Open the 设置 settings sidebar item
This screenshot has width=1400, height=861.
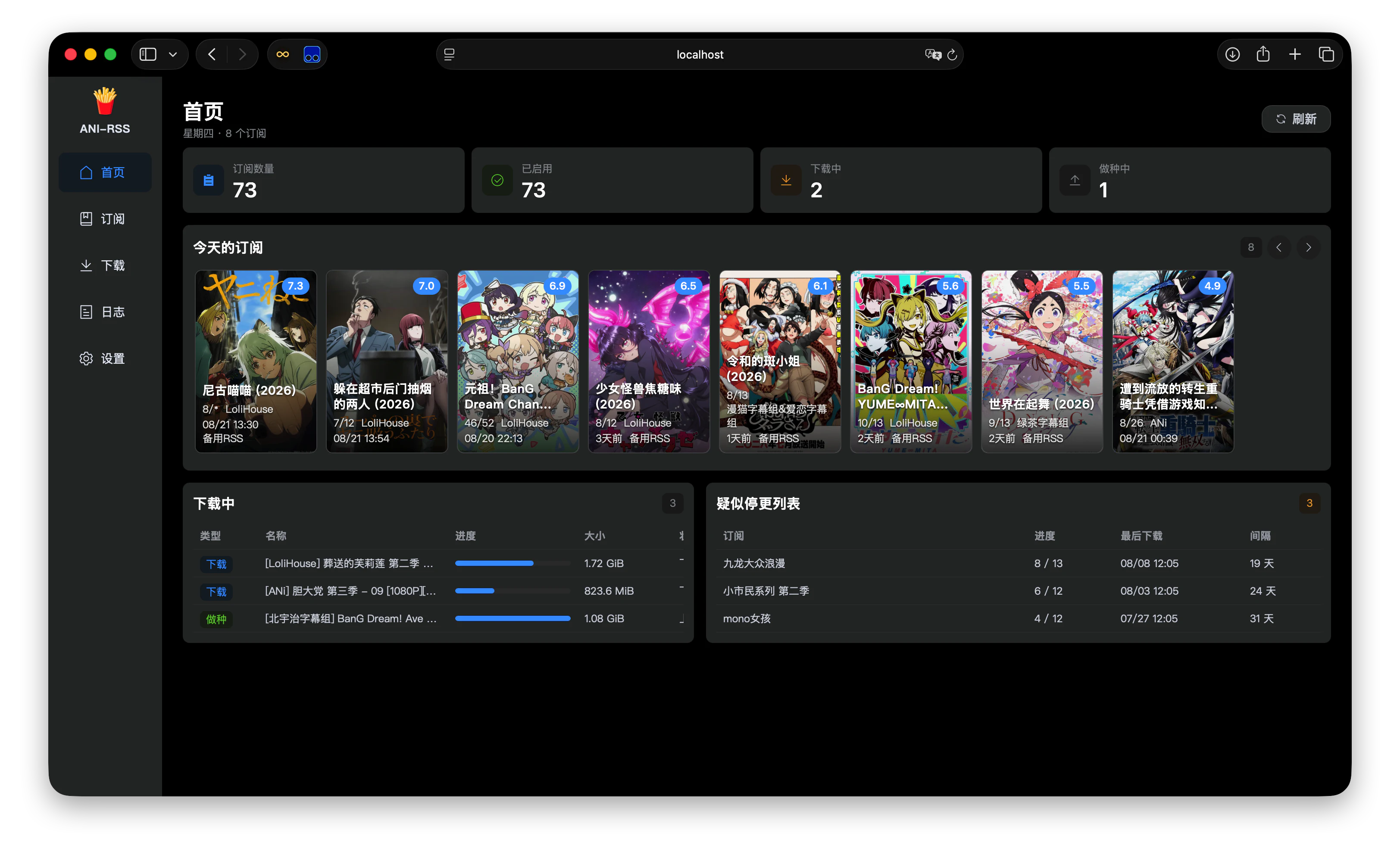[105, 359]
